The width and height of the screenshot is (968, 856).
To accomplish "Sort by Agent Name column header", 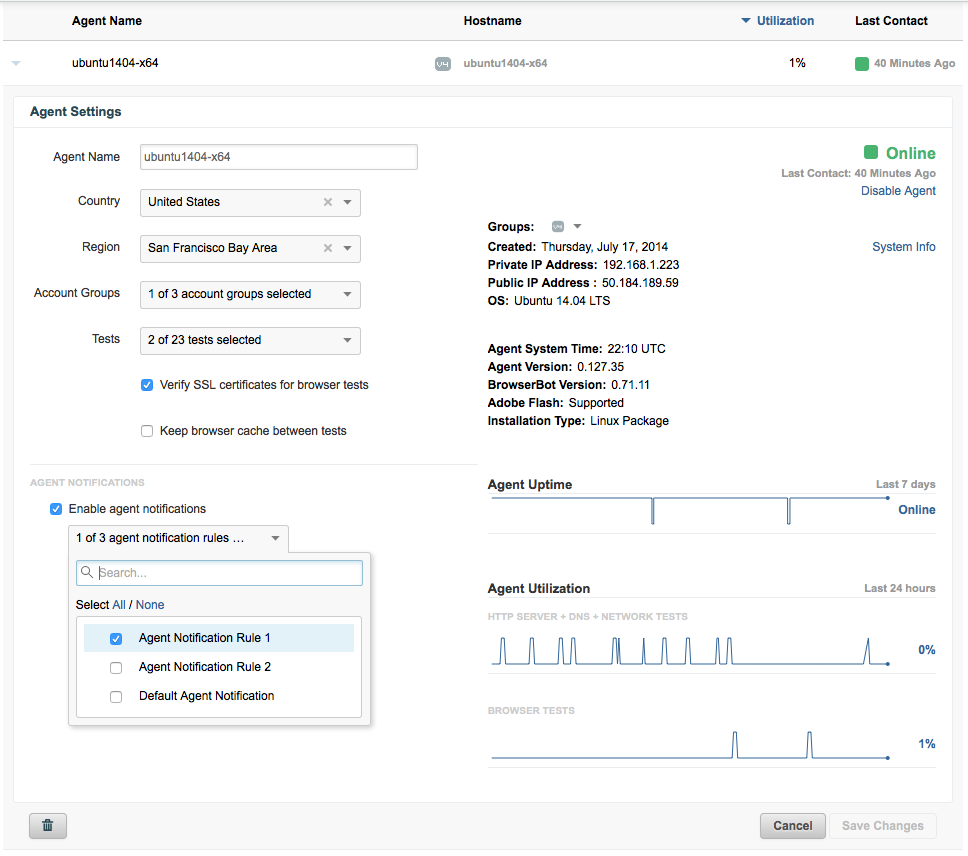I will [x=107, y=20].
